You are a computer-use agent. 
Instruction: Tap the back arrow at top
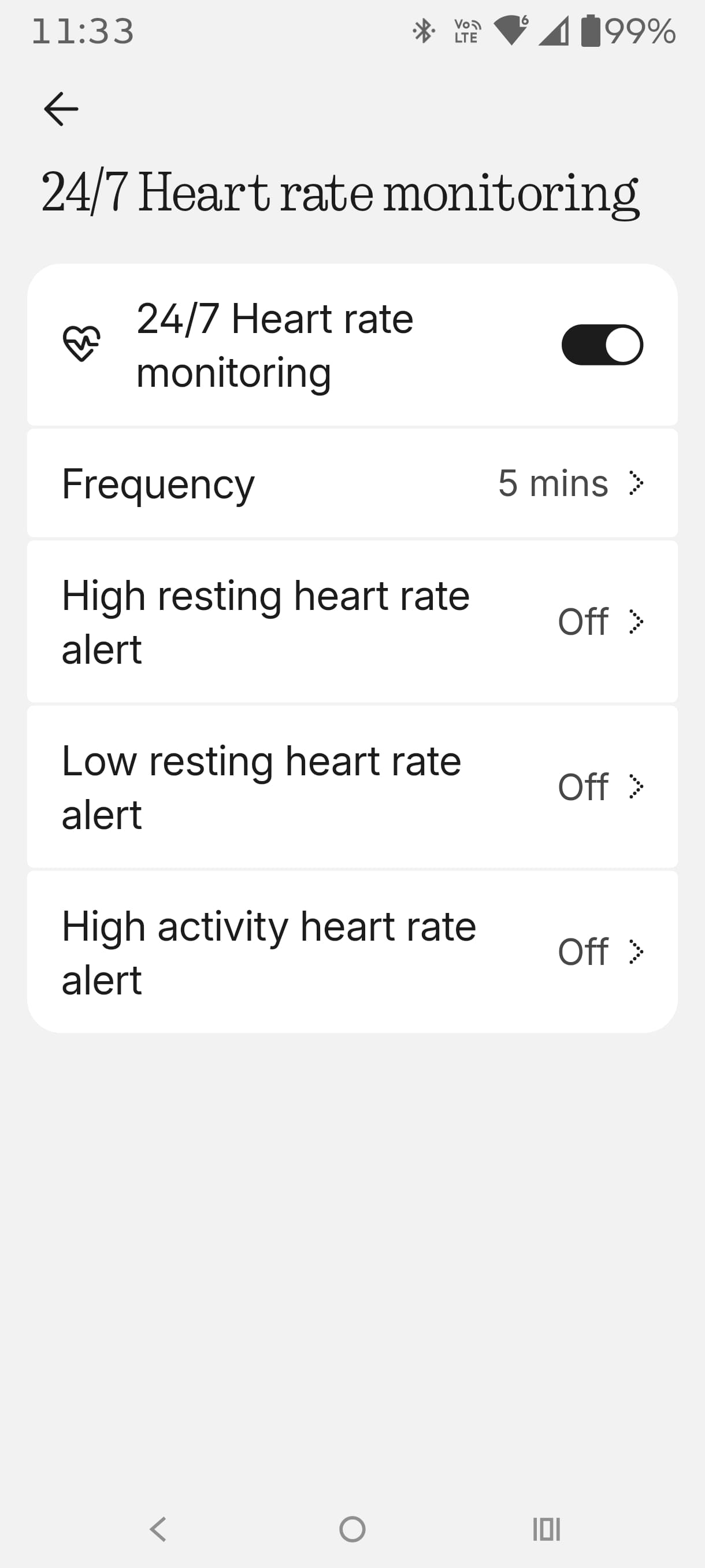(61, 109)
